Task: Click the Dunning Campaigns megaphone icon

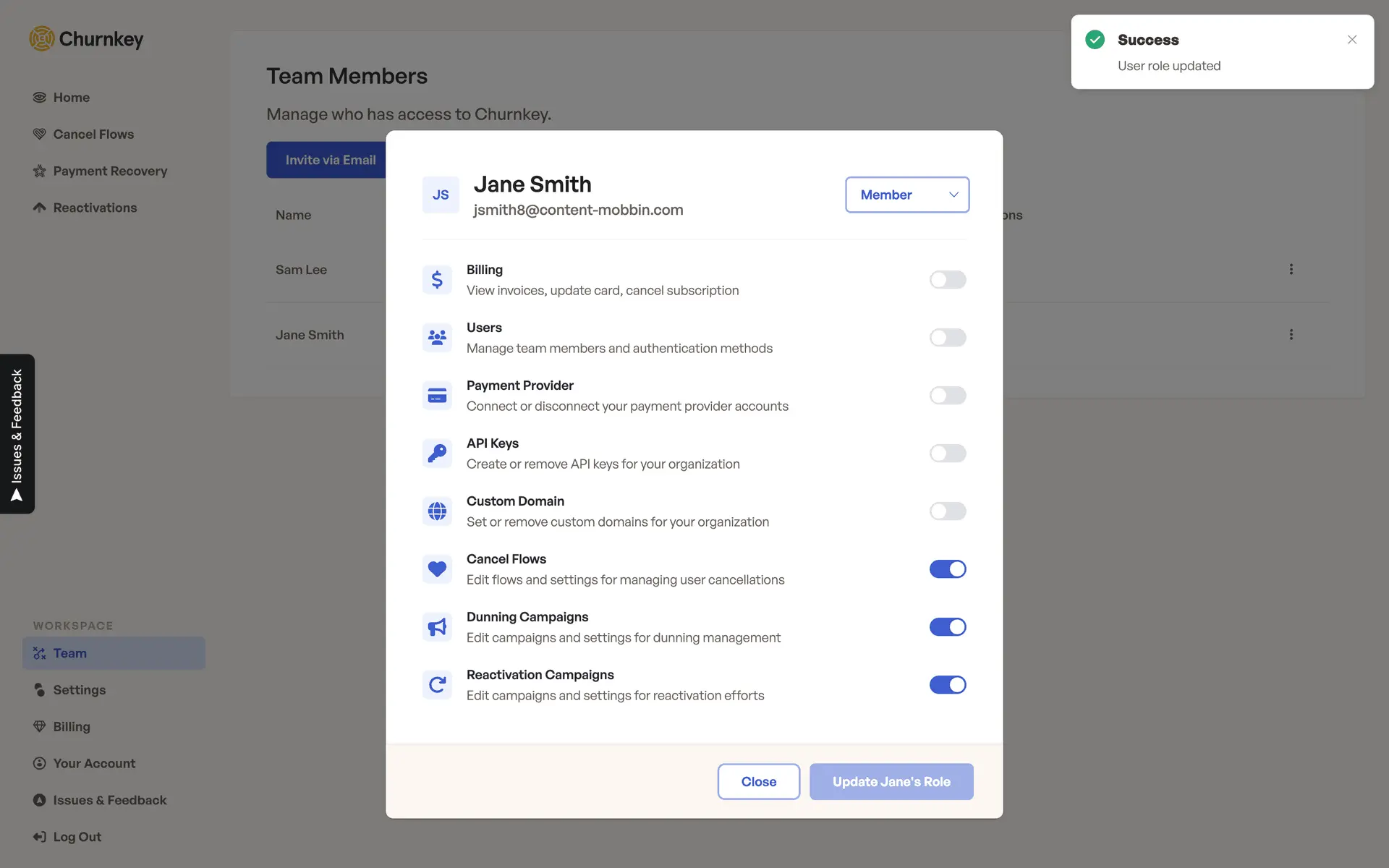Action: 437,627
